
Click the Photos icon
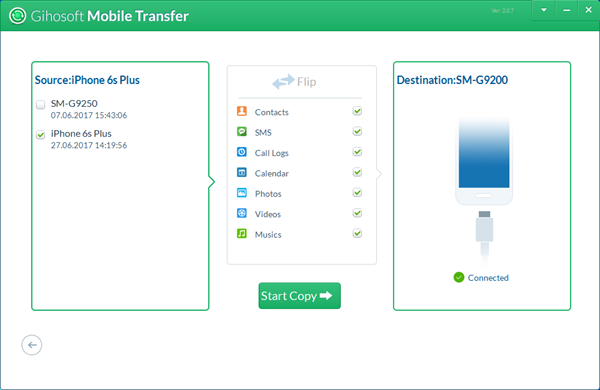(242, 193)
